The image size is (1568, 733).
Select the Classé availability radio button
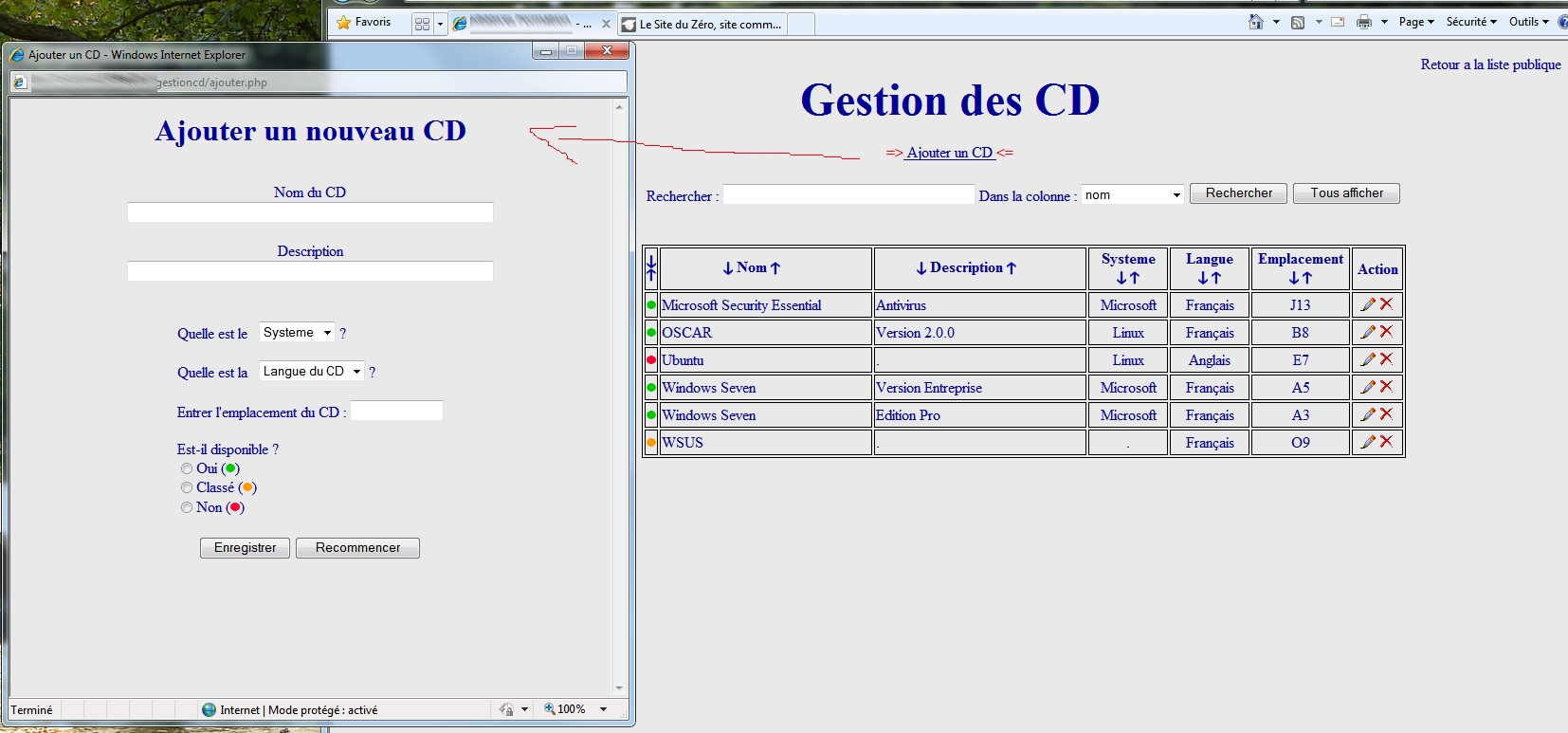[x=187, y=487]
